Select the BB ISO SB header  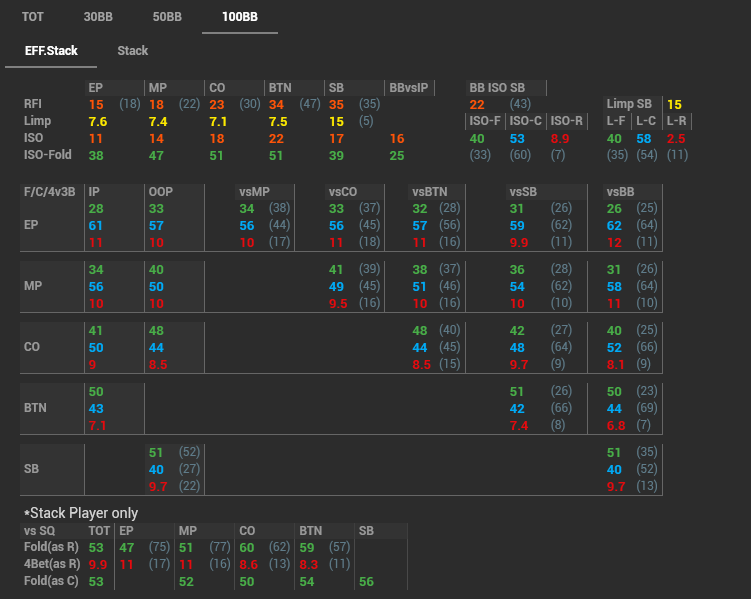[x=497, y=88]
